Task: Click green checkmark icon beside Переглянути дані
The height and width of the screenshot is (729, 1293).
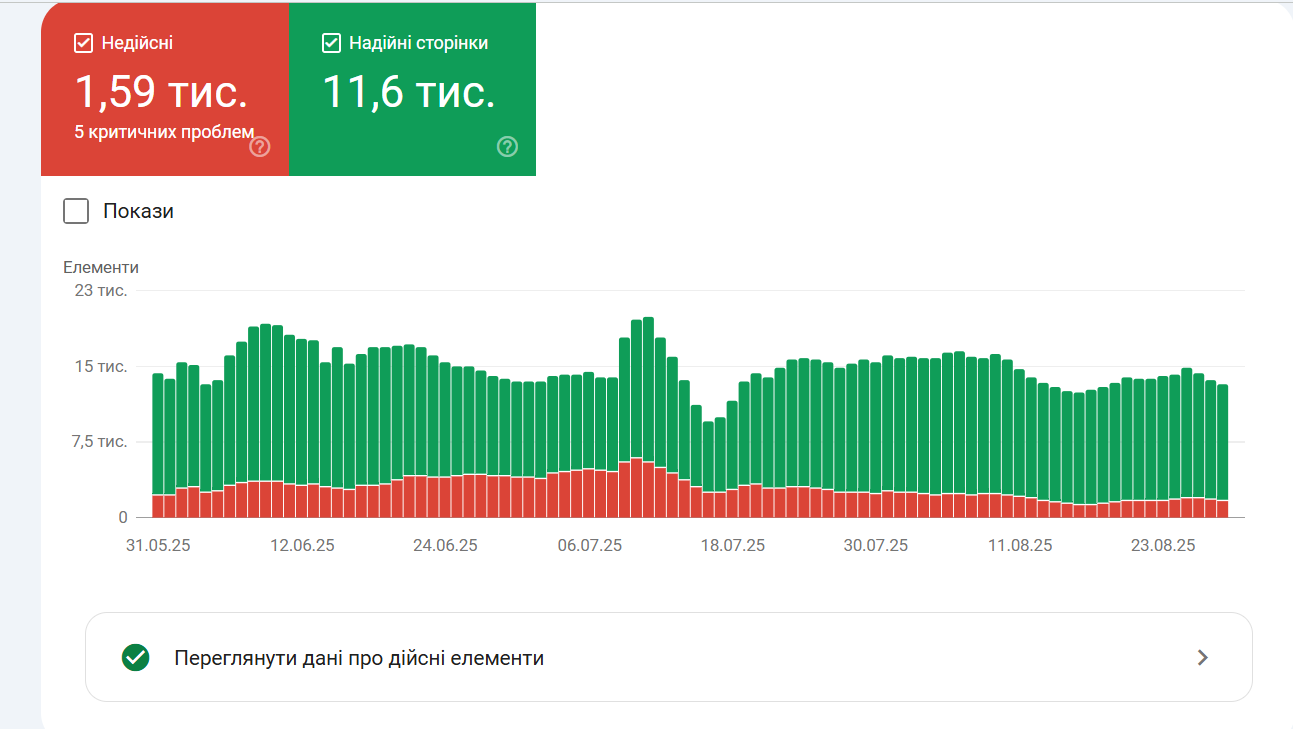Action: click(135, 658)
